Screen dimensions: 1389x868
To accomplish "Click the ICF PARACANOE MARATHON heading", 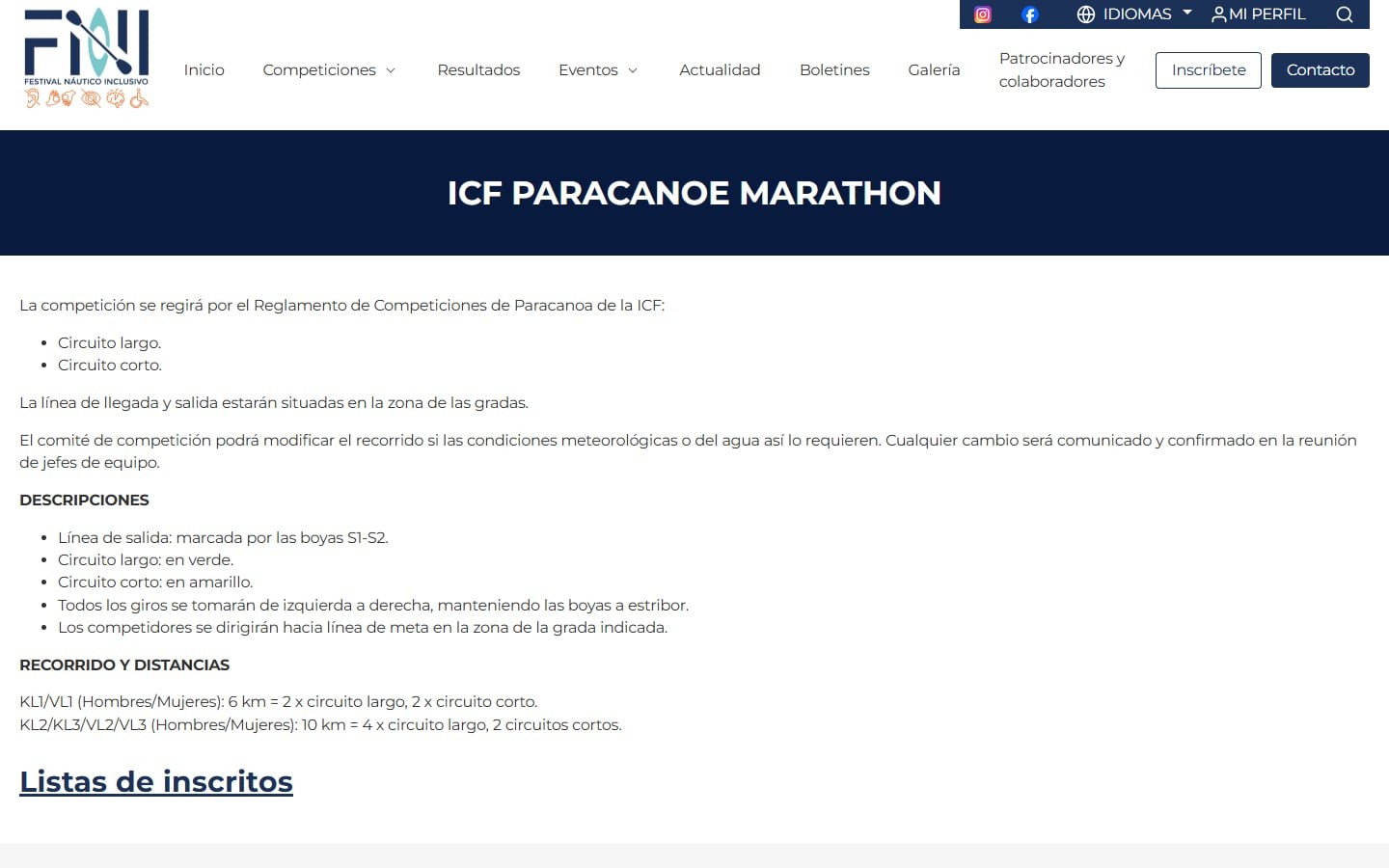I will click(694, 193).
